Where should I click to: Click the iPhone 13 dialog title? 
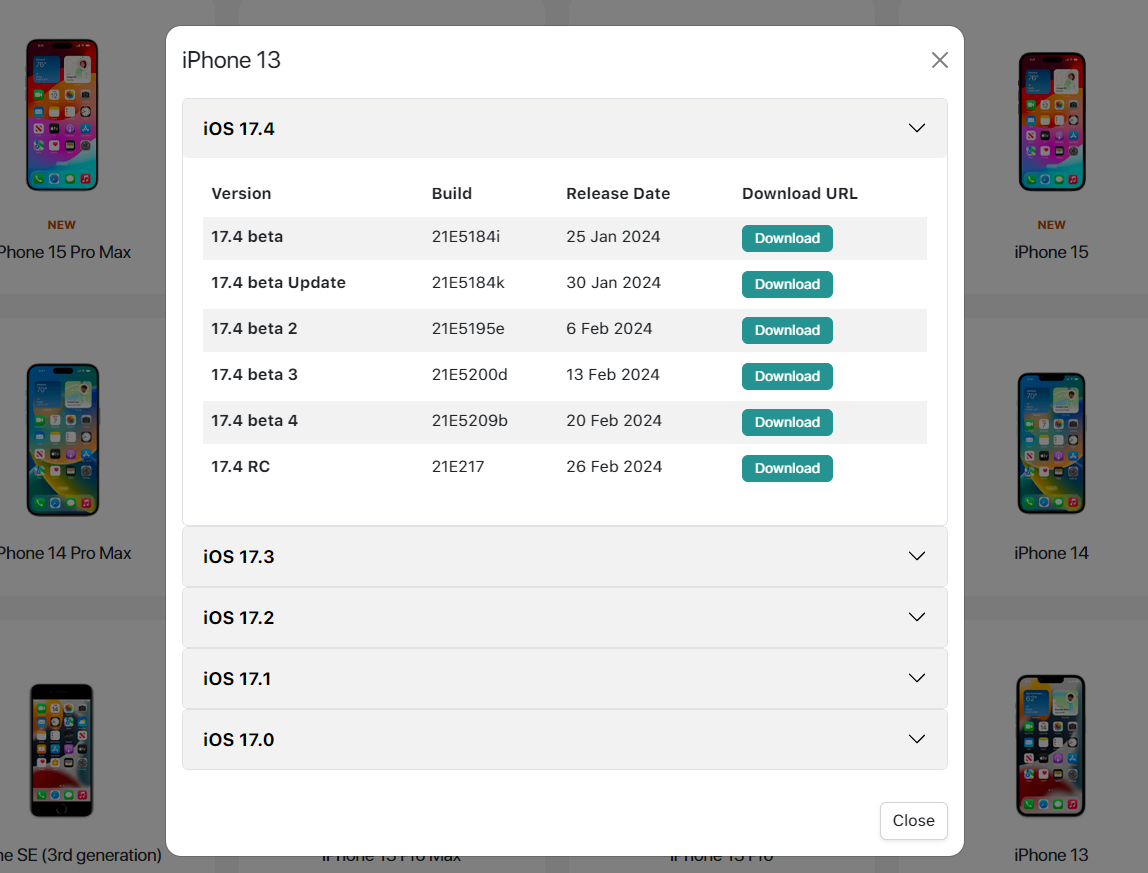[231, 60]
